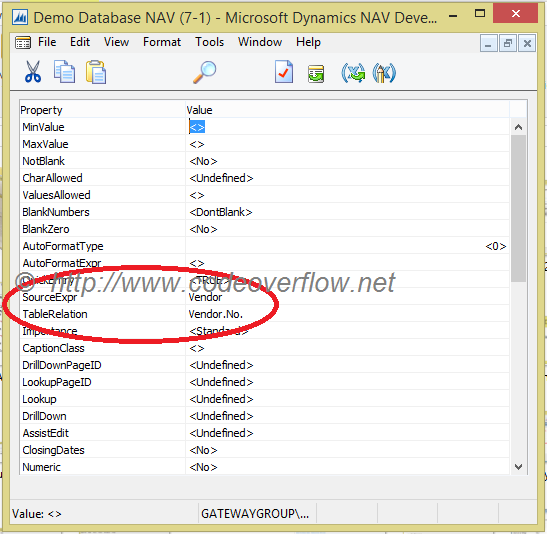Click the SourceExpr property name
The width and height of the screenshot is (547, 534).
coord(50,297)
